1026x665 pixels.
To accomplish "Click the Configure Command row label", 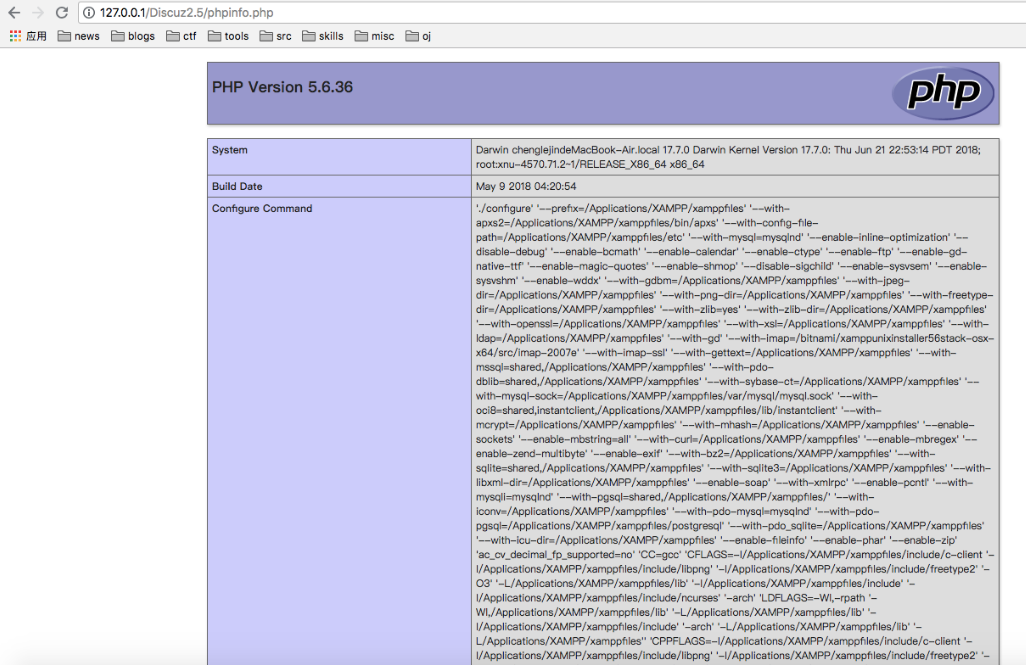I will [x=262, y=209].
